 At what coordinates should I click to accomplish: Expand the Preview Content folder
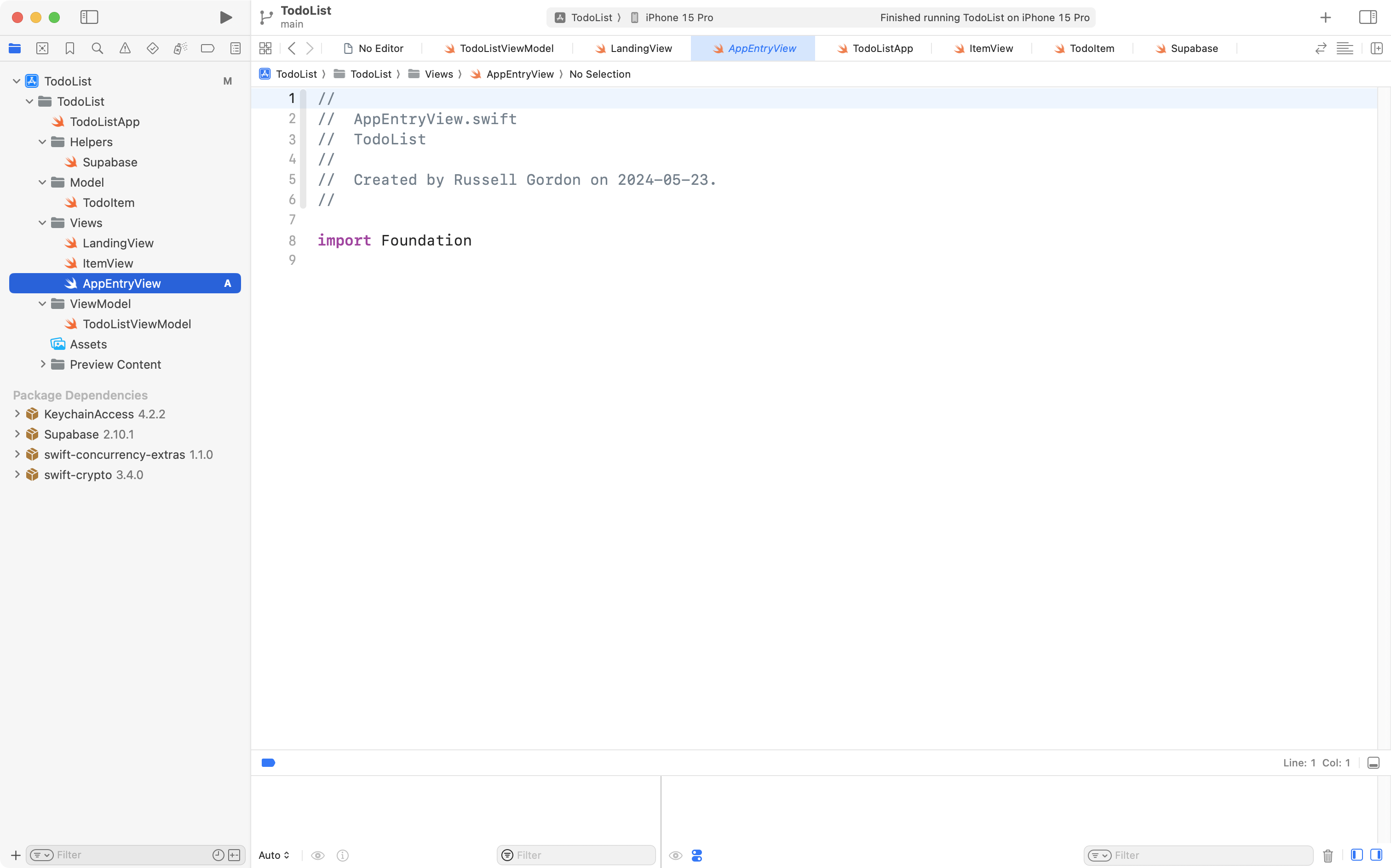click(43, 364)
